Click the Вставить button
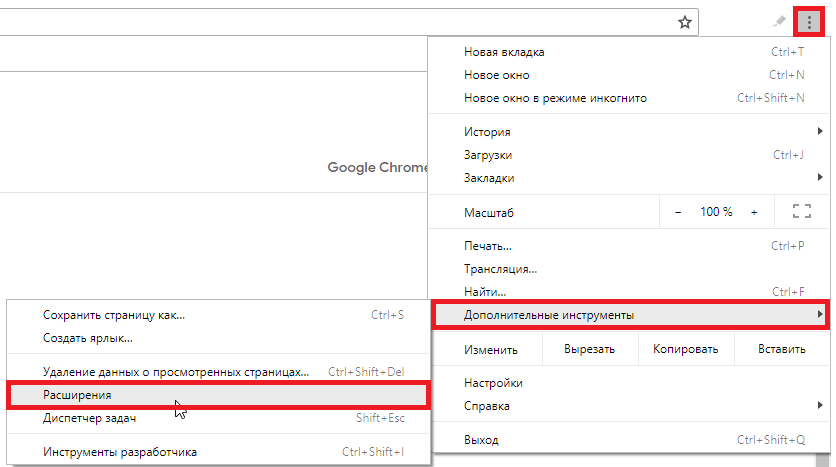The height and width of the screenshot is (467, 836). click(x=781, y=350)
